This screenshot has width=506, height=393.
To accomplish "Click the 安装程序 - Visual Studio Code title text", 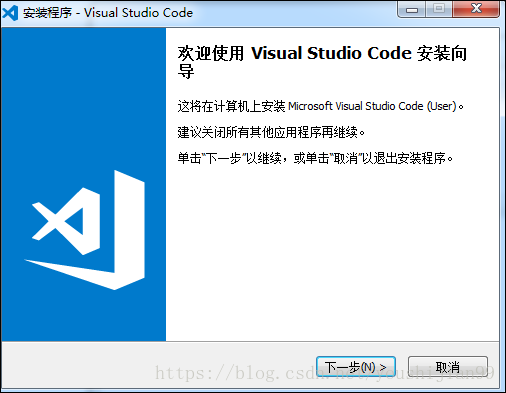I will coord(108,13).
